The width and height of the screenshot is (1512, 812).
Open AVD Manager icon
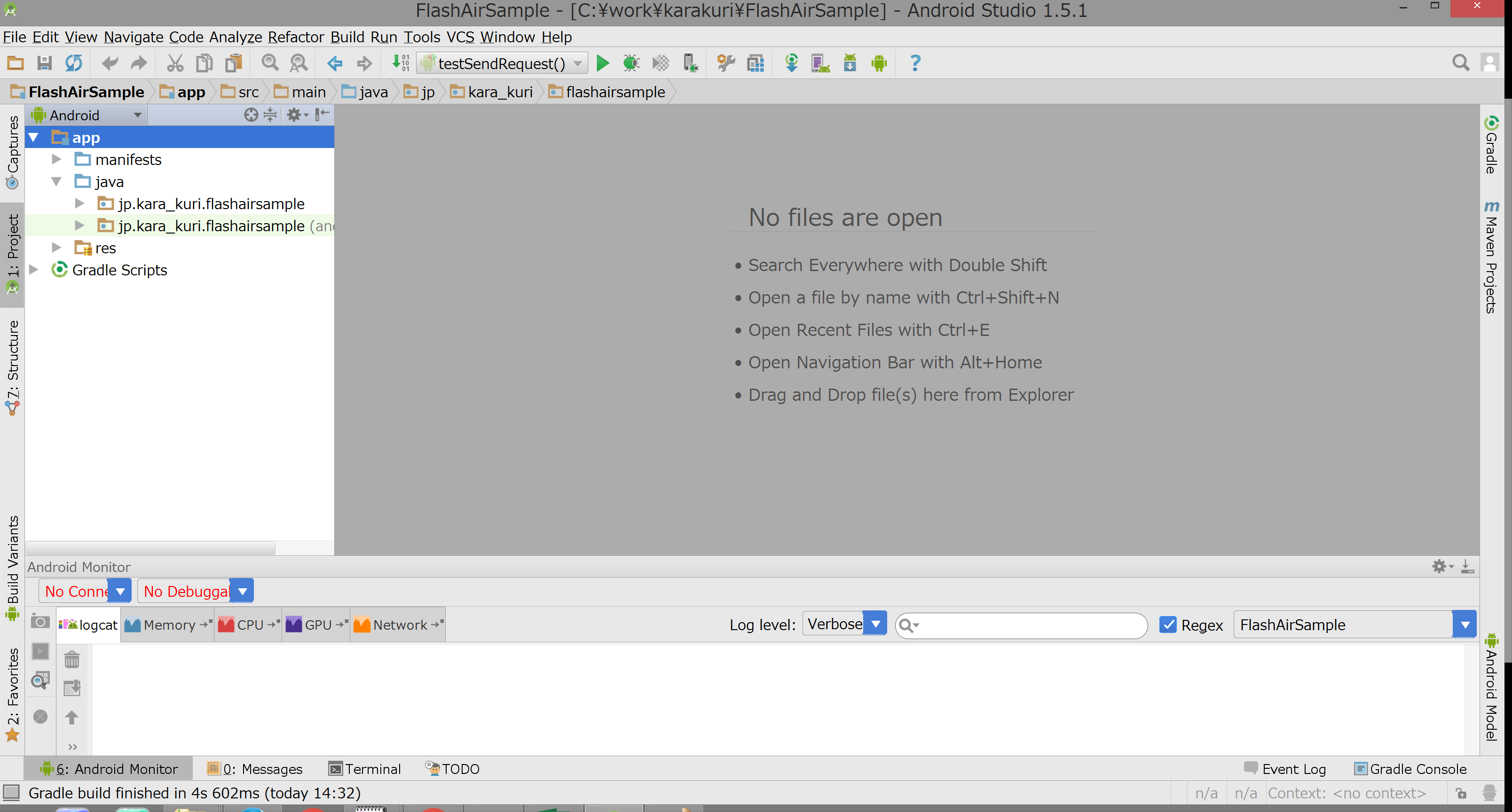point(820,63)
